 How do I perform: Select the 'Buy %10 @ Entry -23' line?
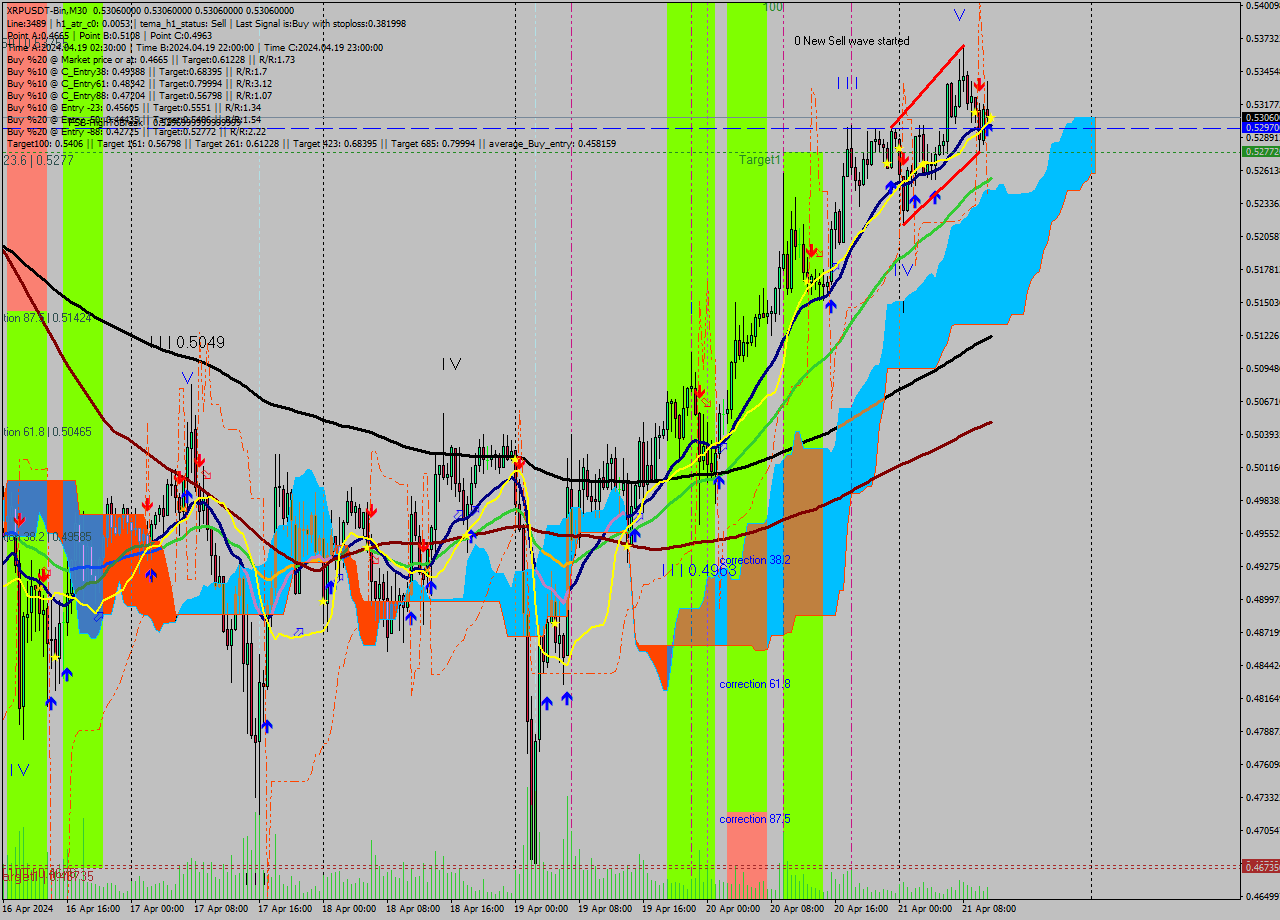(134, 107)
